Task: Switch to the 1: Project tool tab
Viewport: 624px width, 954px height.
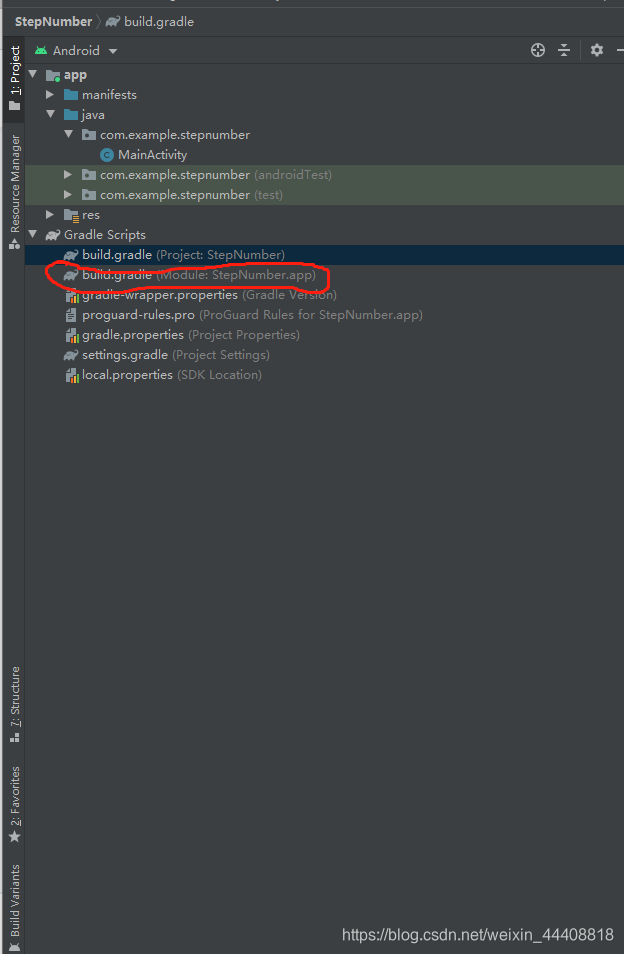Action: coord(15,78)
